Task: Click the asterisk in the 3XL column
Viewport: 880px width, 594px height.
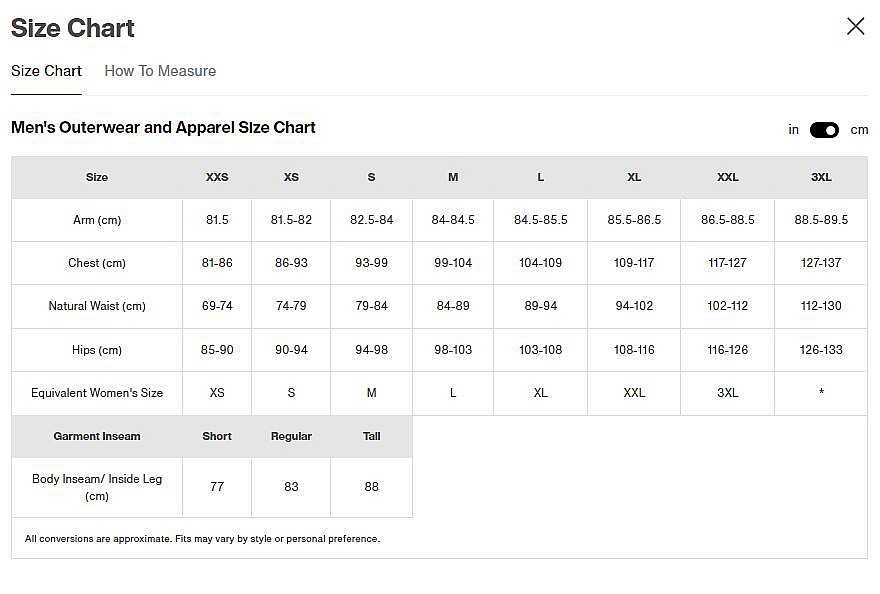Action: pyautogui.click(x=821, y=393)
